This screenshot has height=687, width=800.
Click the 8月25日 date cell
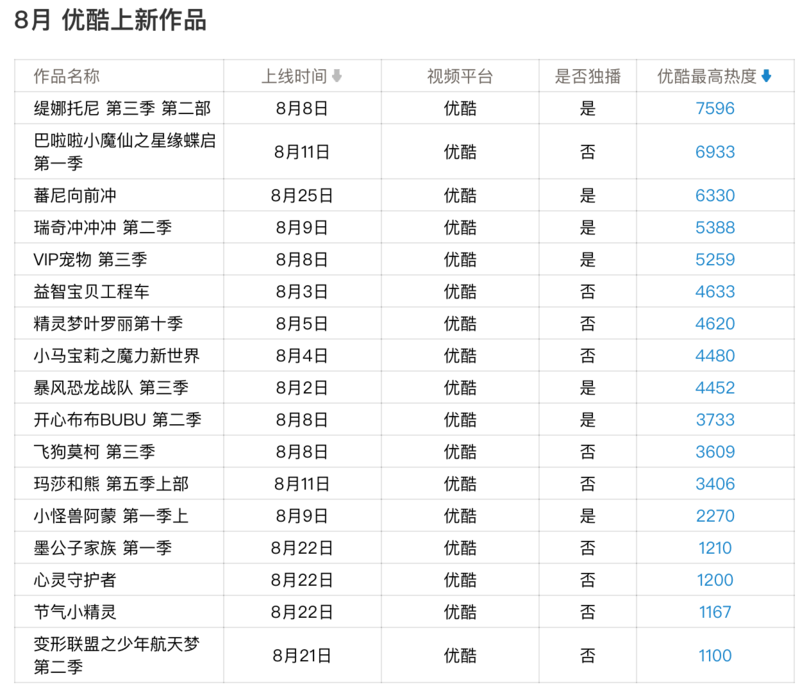(302, 195)
